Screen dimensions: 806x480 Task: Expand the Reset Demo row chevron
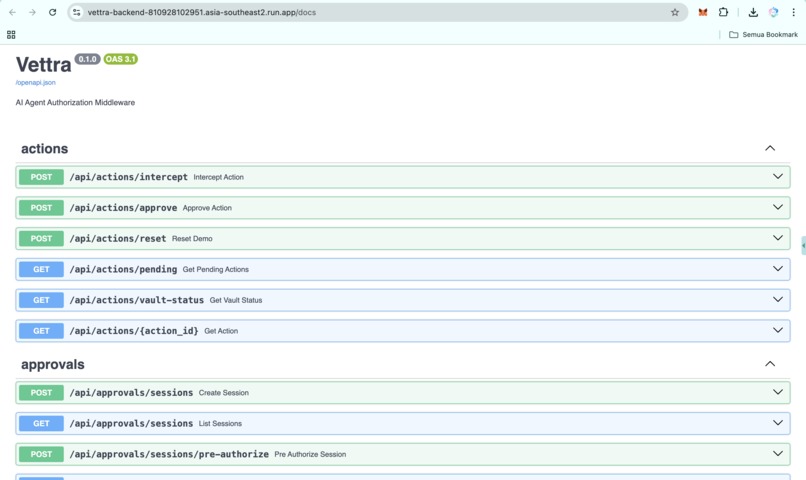point(778,238)
